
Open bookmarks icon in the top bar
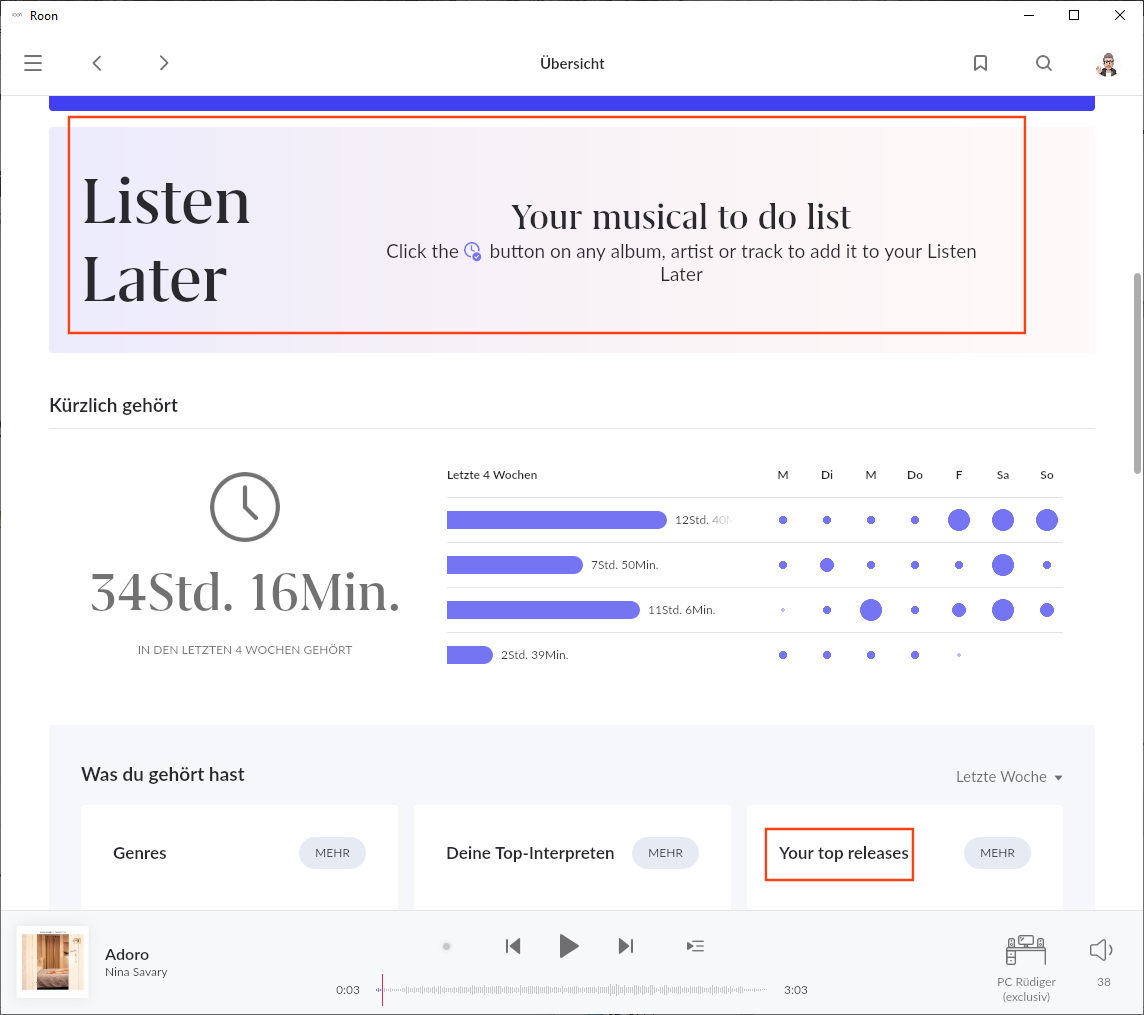coord(980,63)
